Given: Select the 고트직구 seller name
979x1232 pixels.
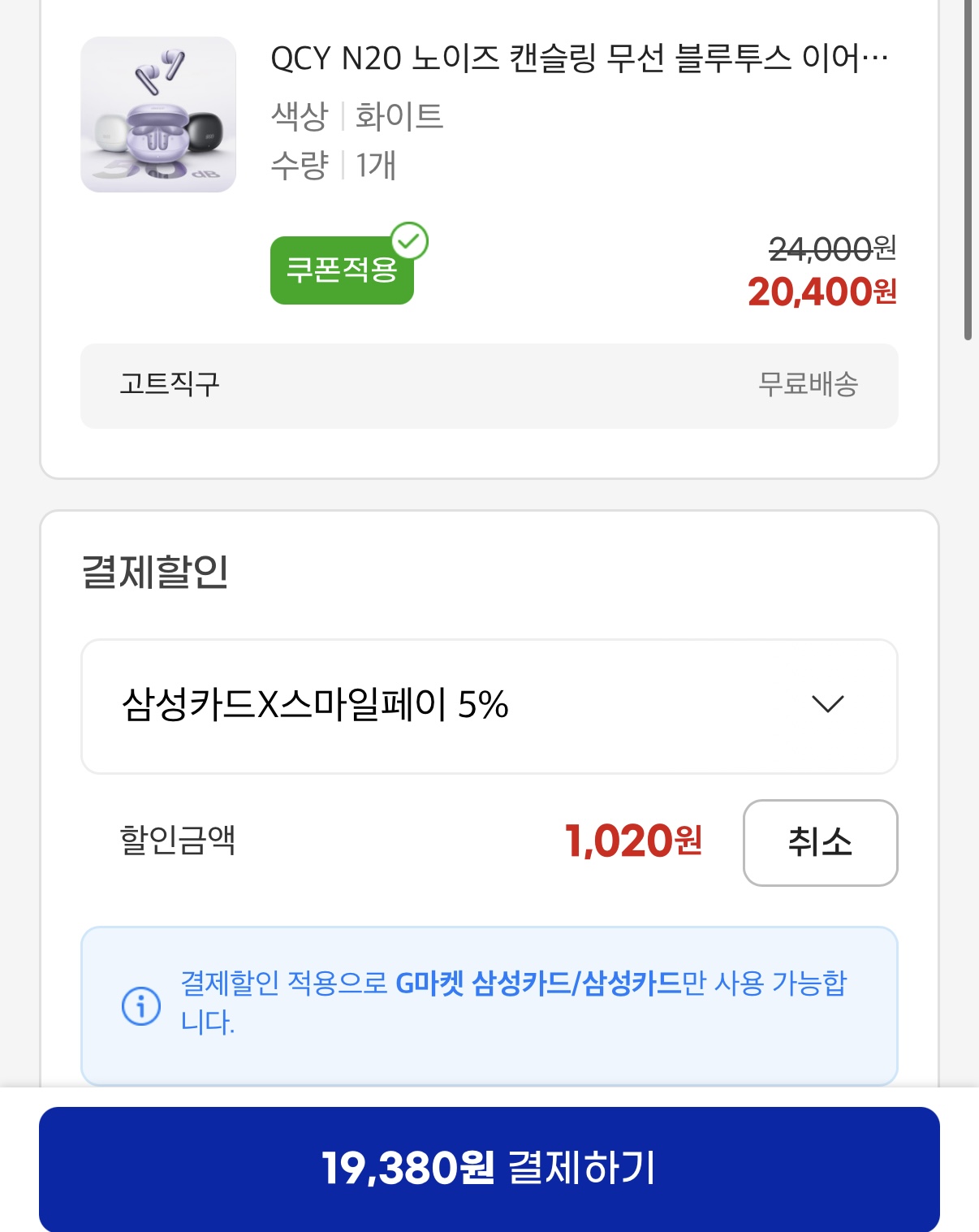Looking at the screenshot, I should point(170,384).
